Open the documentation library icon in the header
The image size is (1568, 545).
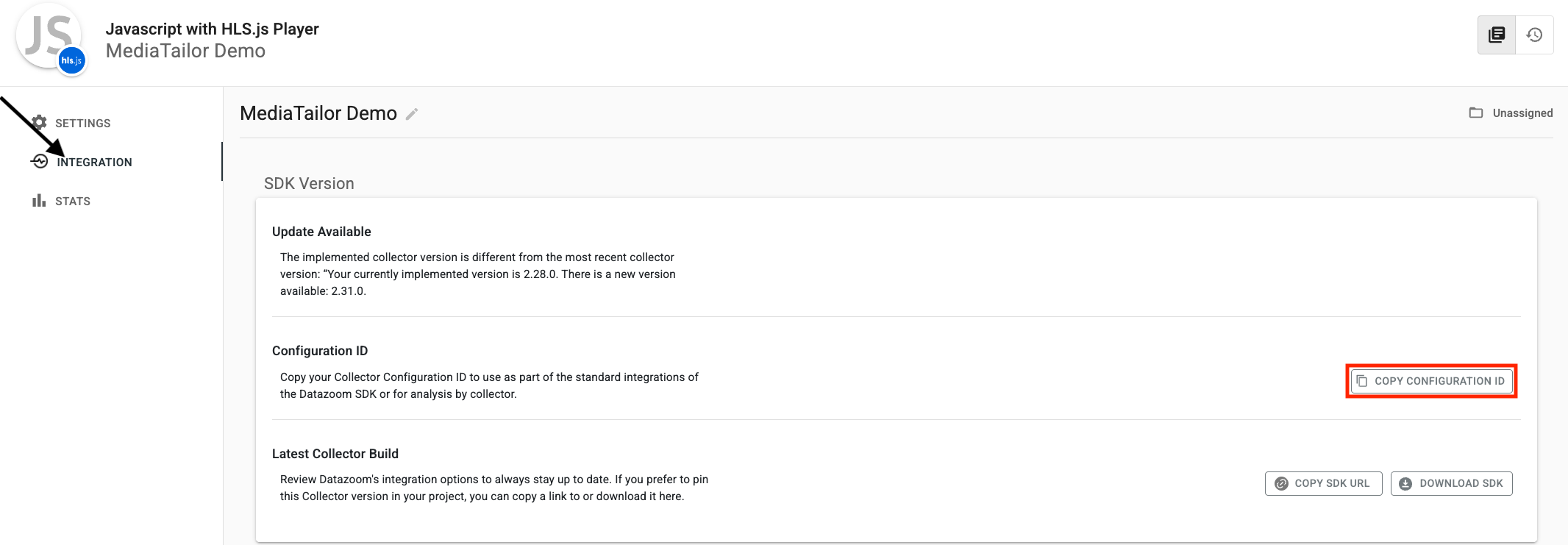[1497, 35]
